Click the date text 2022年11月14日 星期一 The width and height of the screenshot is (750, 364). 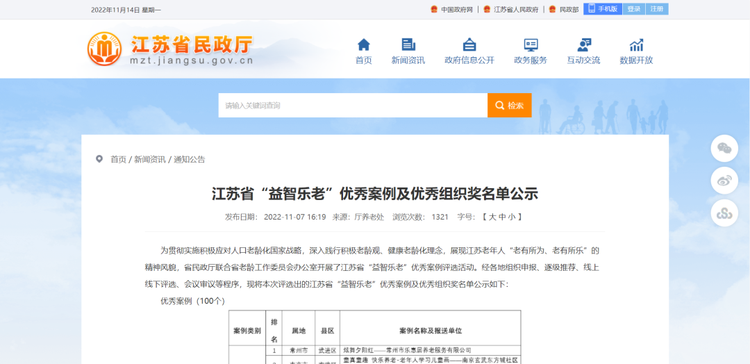click(x=126, y=10)
